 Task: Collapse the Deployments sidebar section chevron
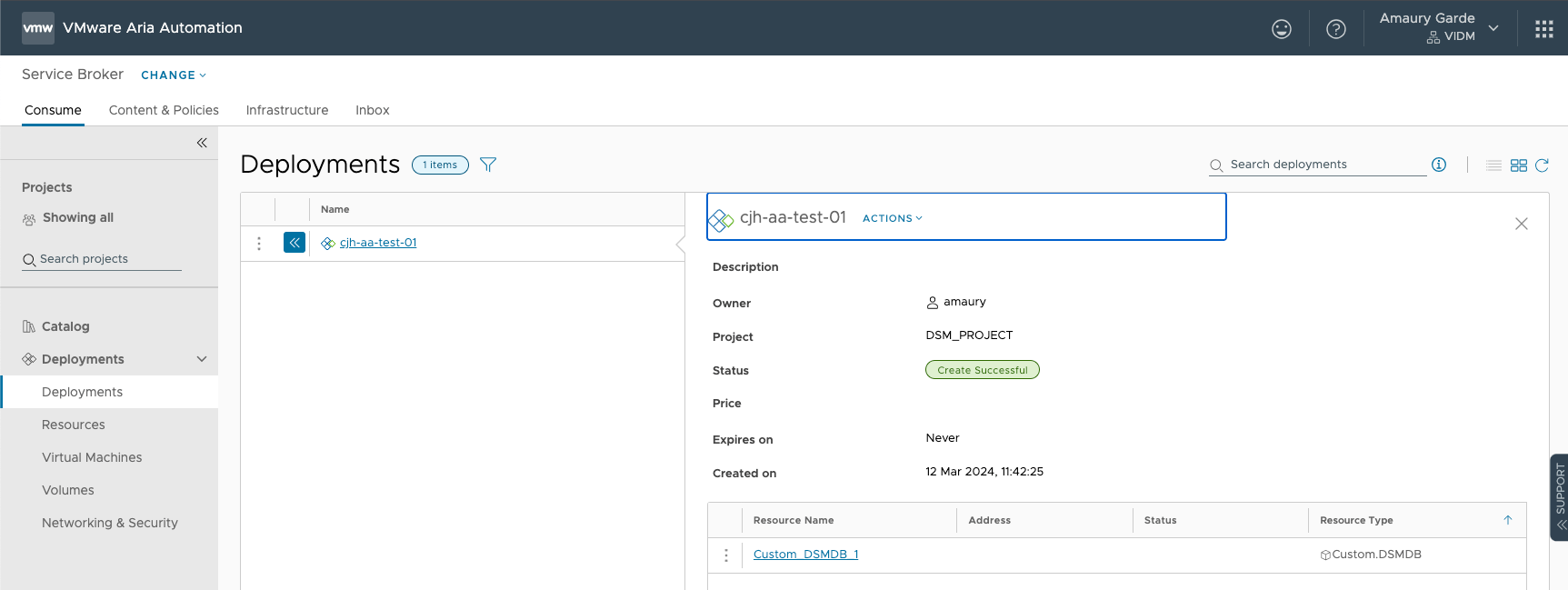[202, 359]
